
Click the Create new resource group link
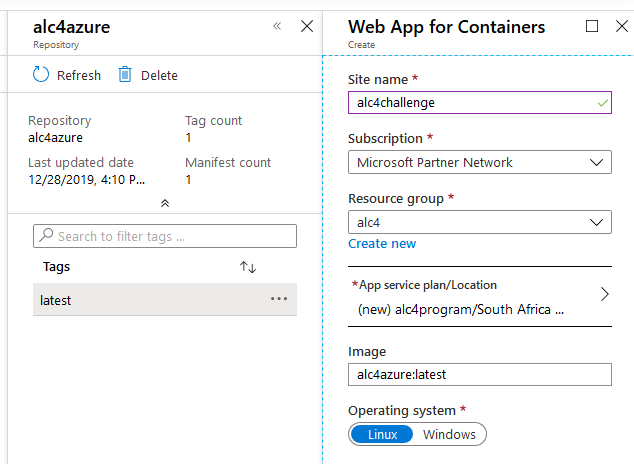382,244
